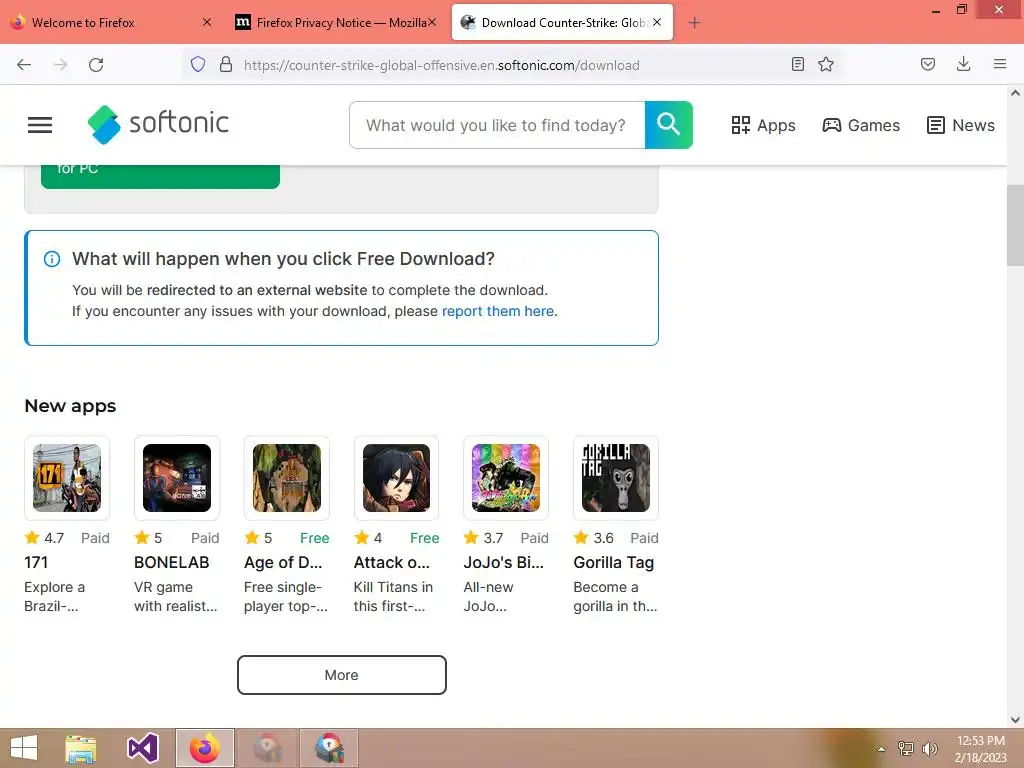
Task: Open the Firefox application menu
Action: click(1000, 64)
